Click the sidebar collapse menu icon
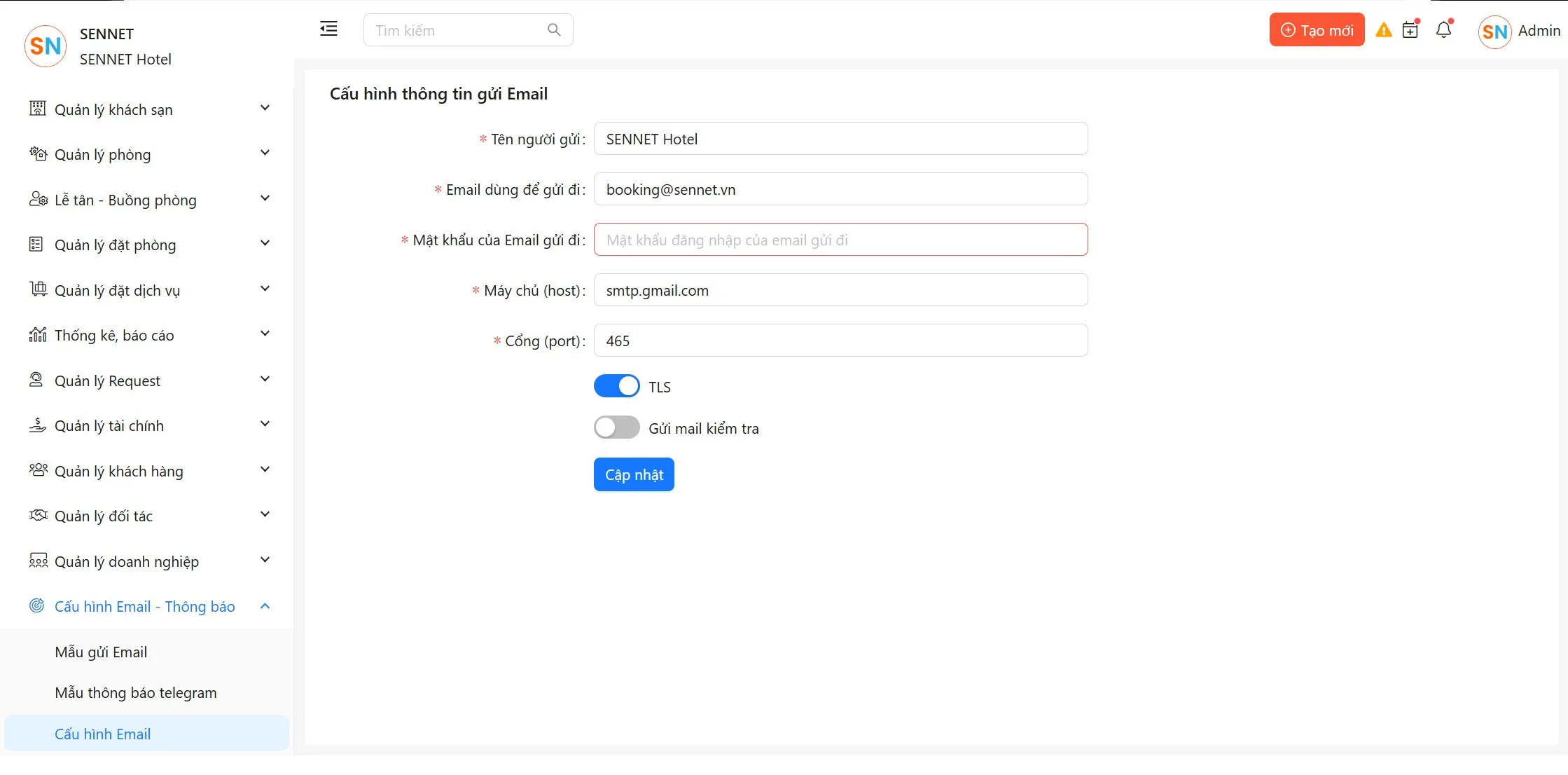The height and width of the screenshot is (775, 1568). 328,29
